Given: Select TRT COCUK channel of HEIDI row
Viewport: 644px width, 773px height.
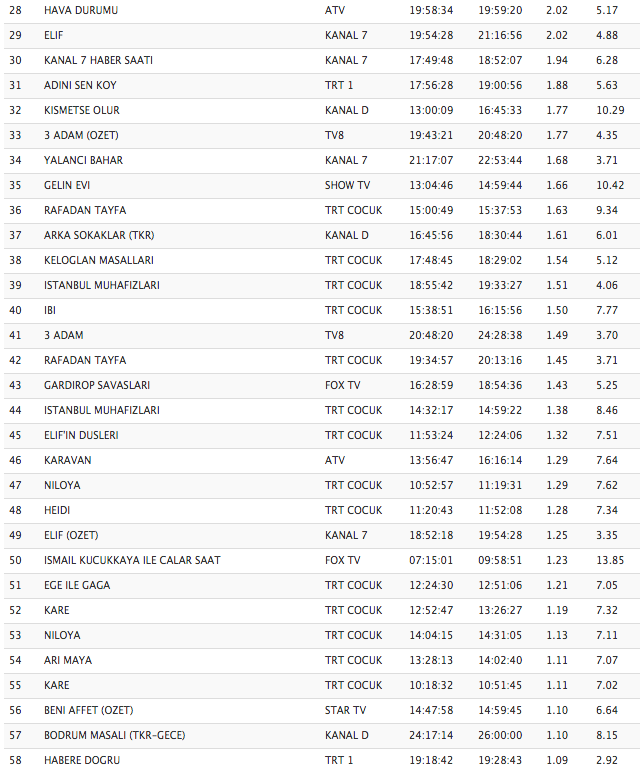Looking at the screenshot, I should 353,510.
